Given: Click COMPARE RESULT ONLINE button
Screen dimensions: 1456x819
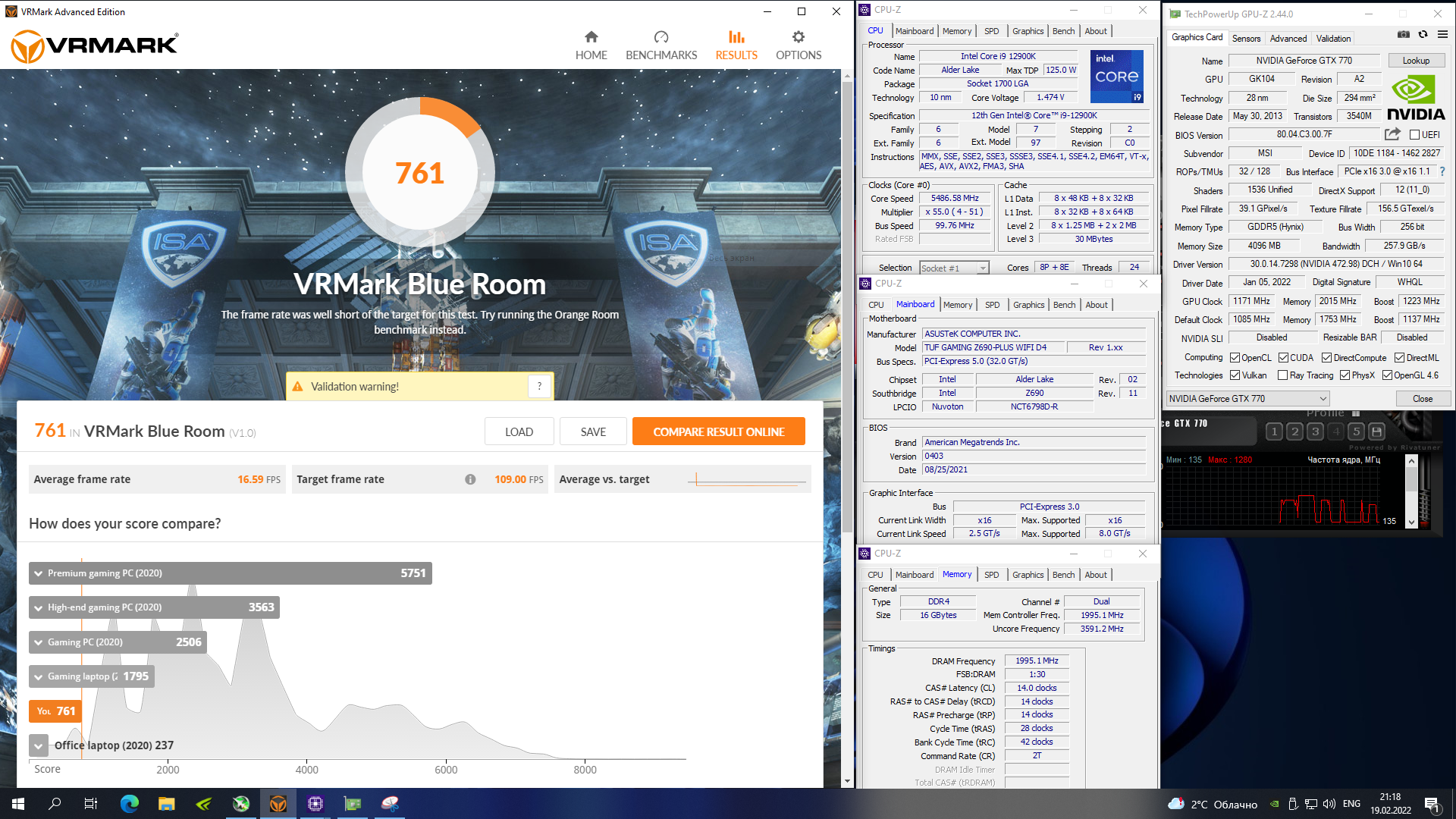Looking at the screenshot, I should (x=719, y=431).
